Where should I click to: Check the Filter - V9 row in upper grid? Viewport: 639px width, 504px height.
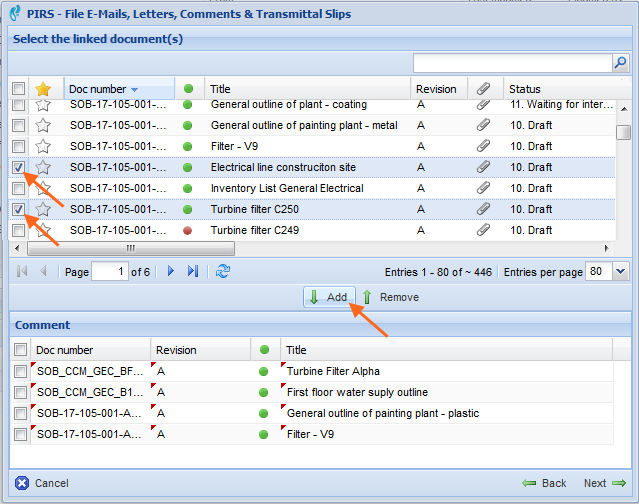18,146
